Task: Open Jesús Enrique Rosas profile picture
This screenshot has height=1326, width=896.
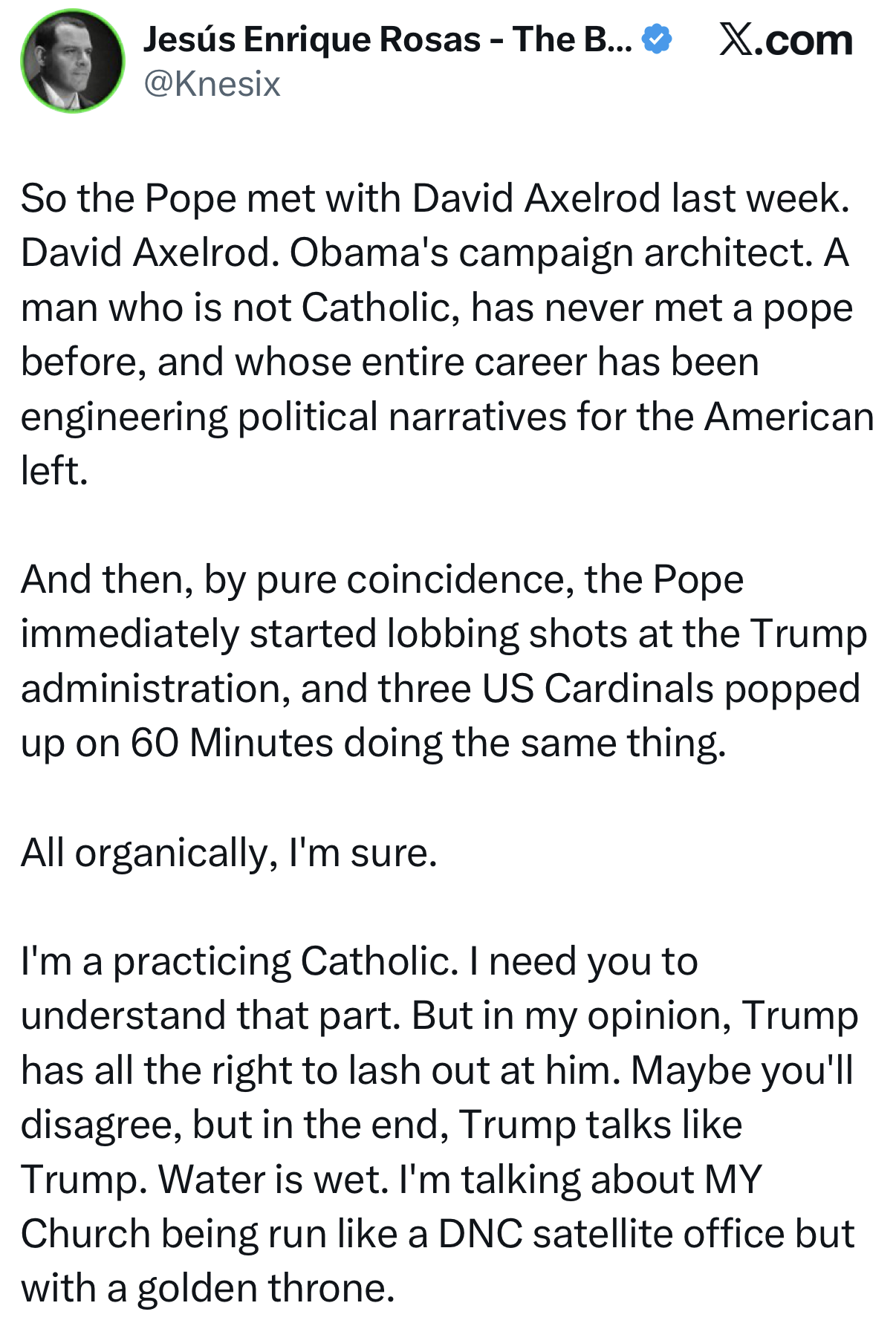Action: pyautogui.click(x=72, y=62)
